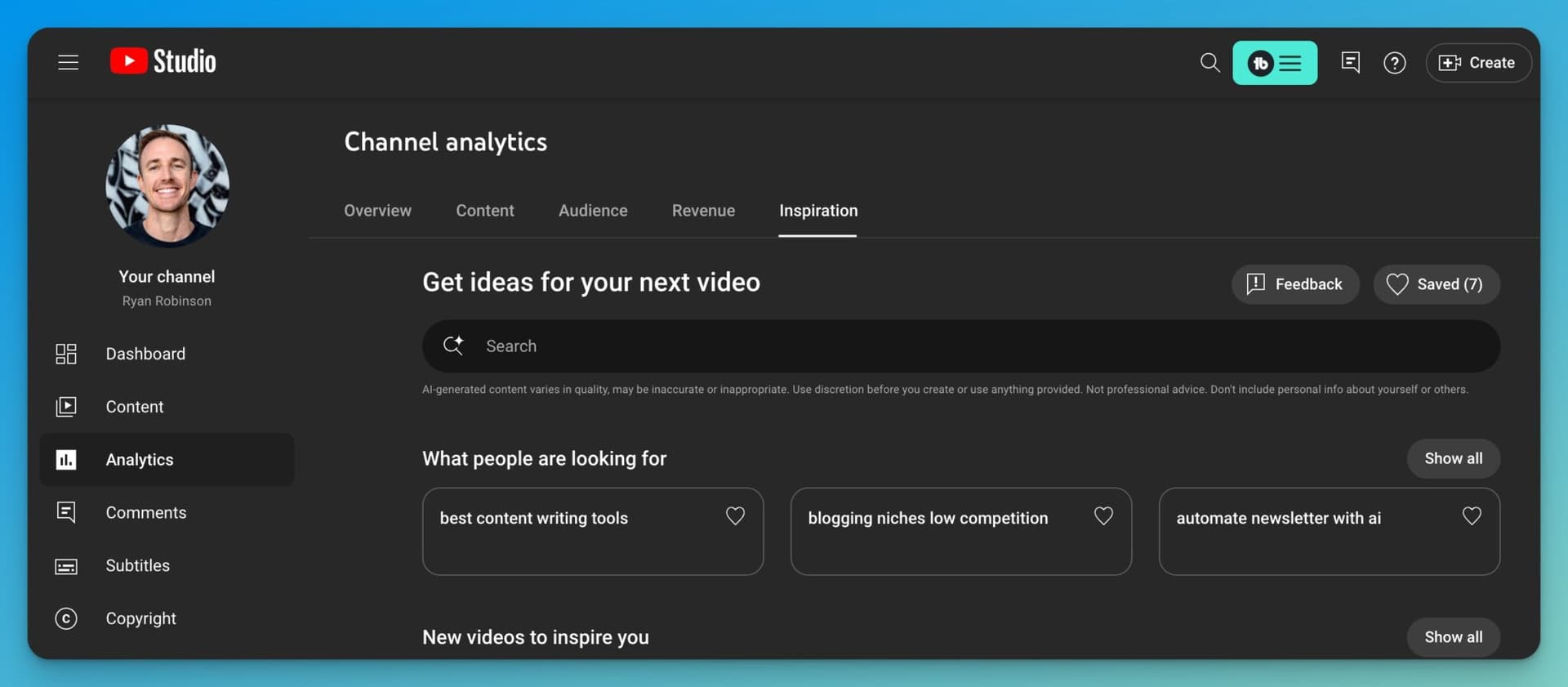Click the top bar search magnifier icon
The width and height of the screenshot is (1568, 687).
coord(1209,63)
